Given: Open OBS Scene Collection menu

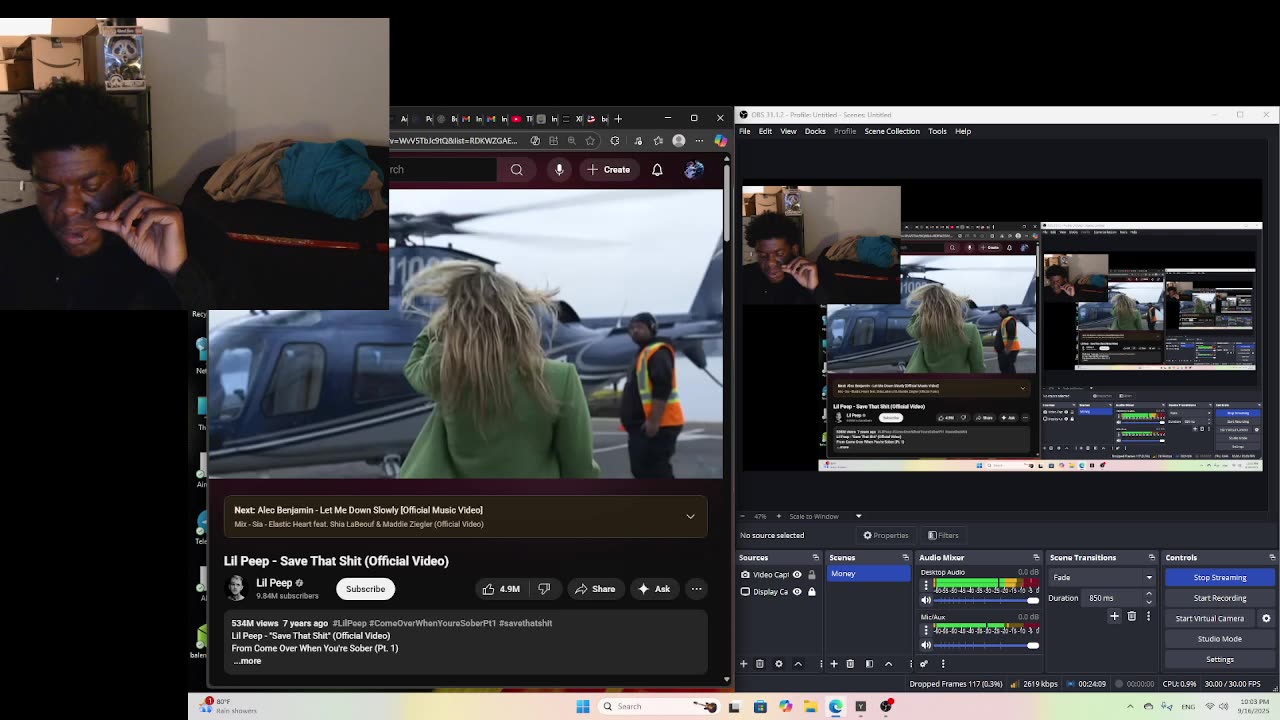Looking at the screenshot, I should click(892, 131).
